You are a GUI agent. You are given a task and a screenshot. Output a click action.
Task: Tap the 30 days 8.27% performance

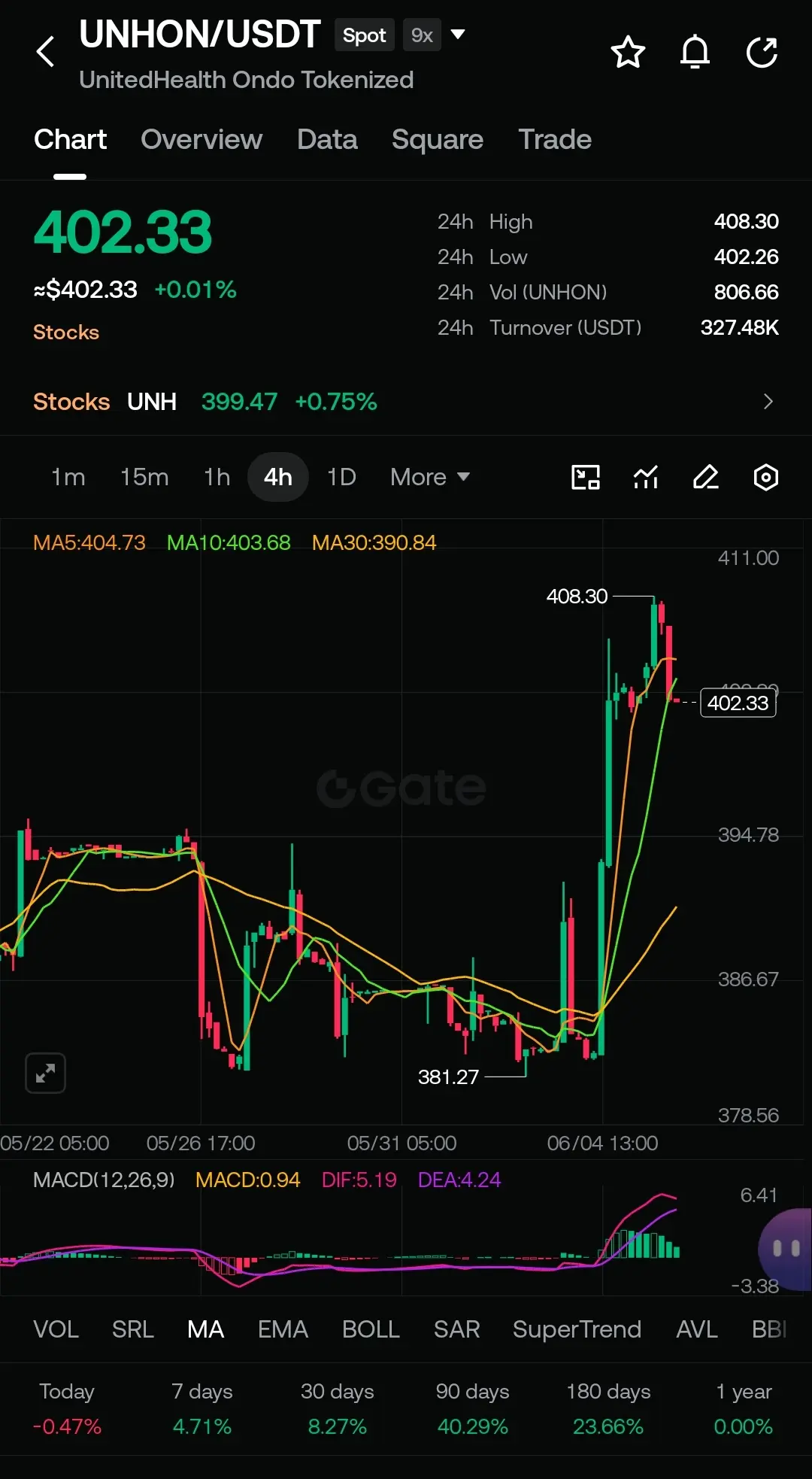coord(338,1409)
